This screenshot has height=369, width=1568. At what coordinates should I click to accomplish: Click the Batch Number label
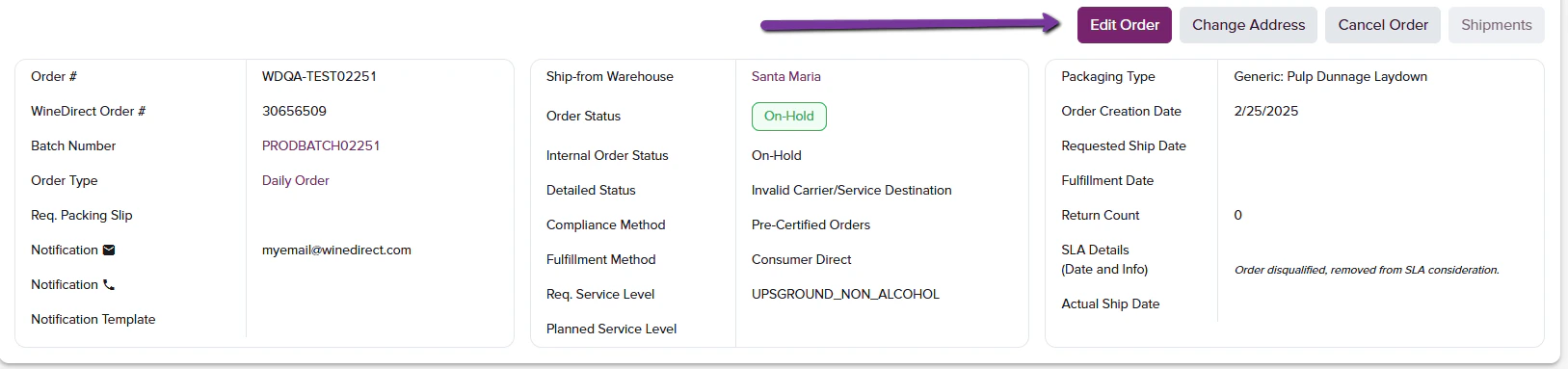point(73,145)
